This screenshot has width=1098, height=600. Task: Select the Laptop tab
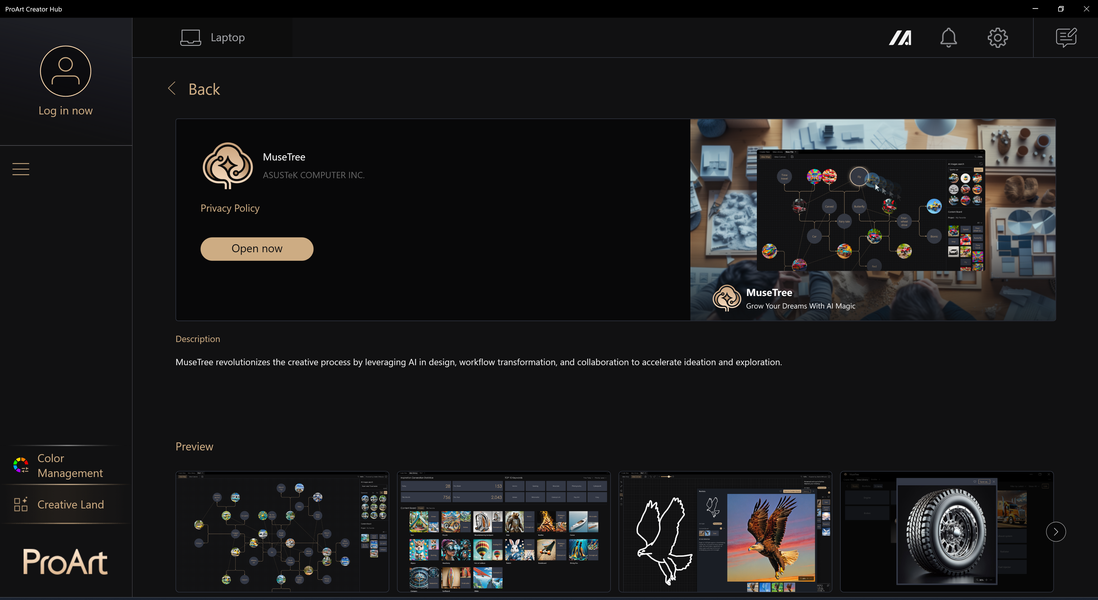212,38
